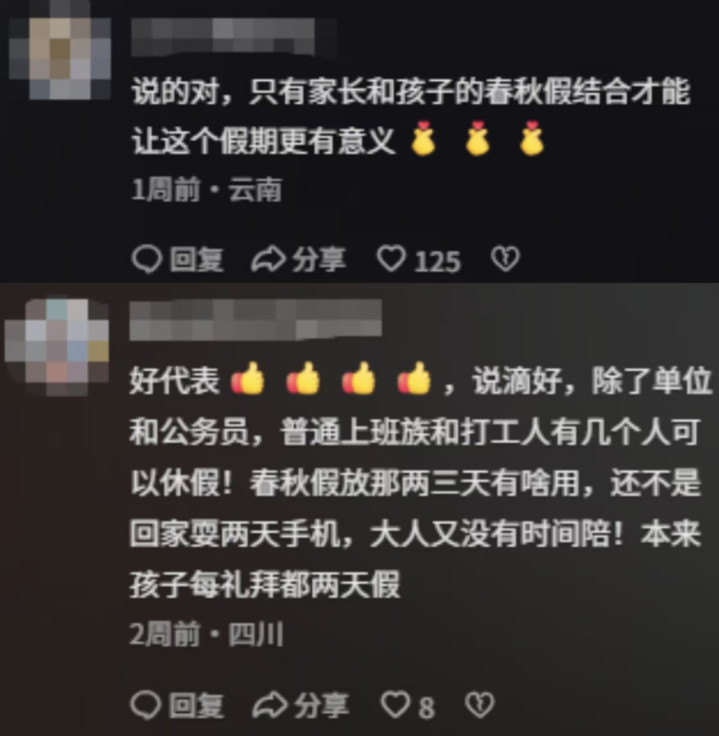Click the first comment text about 家长和孩子
This screenshot has height=736, width=719.
(x=411, y=116)
